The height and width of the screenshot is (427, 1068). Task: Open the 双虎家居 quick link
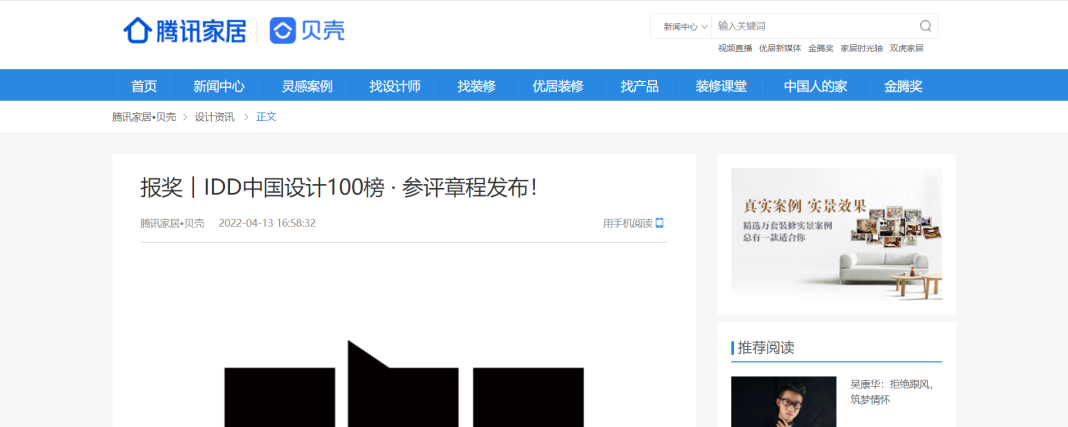[907, 48]
